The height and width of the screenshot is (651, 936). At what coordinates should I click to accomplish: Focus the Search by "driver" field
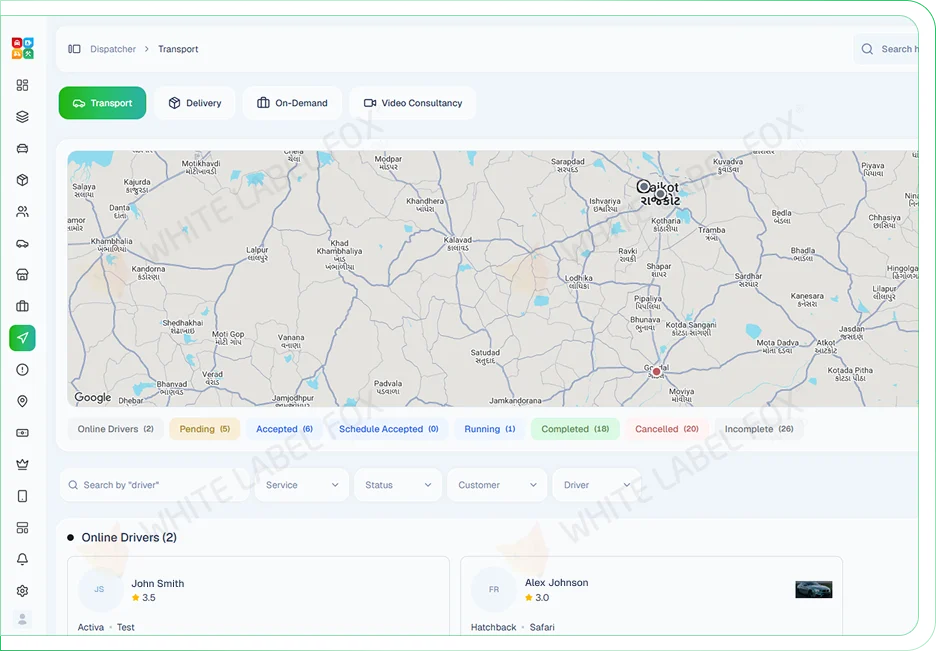[x=155, y=485]
